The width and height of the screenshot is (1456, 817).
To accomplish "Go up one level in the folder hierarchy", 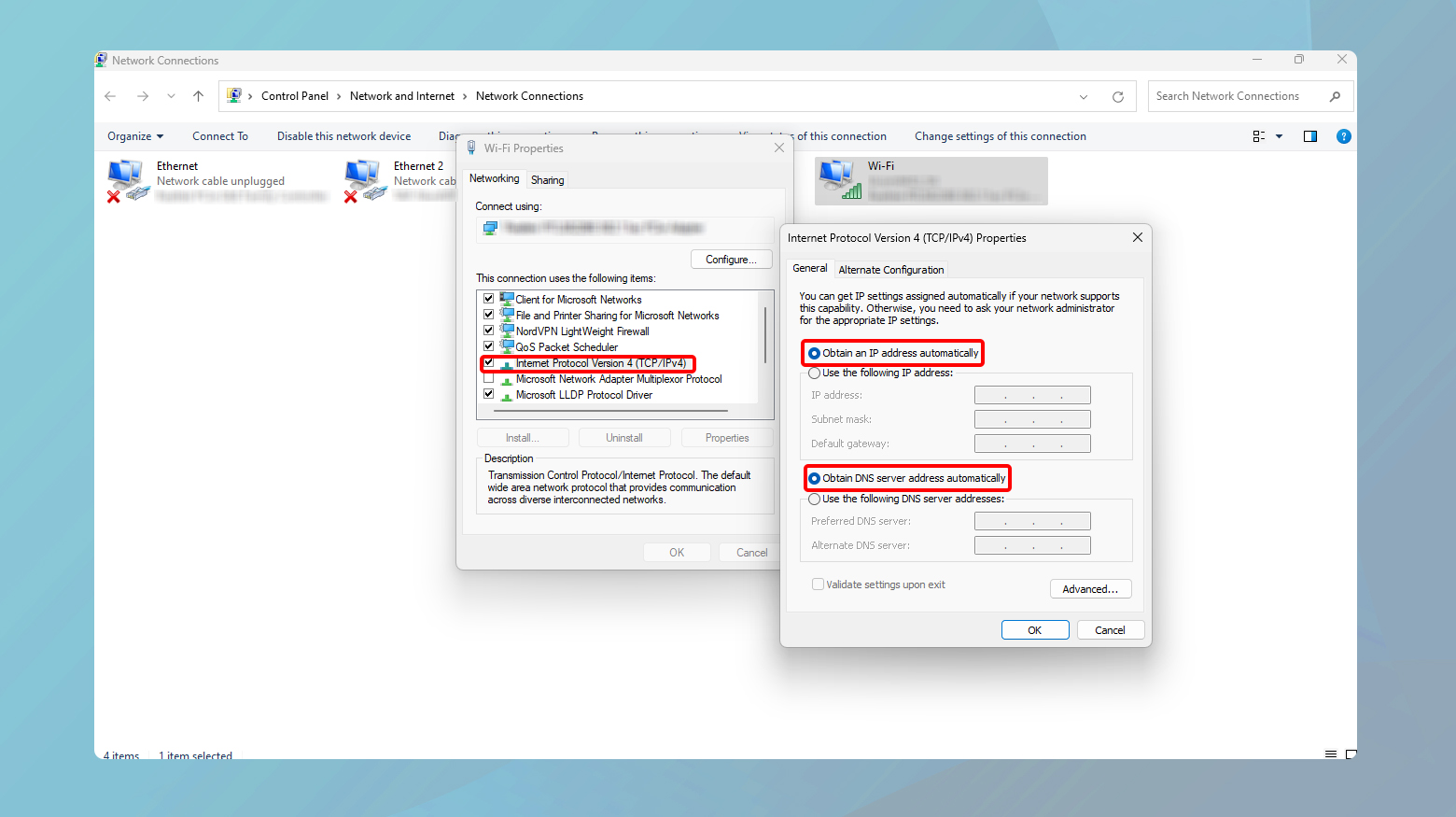I will pos(198,96).
